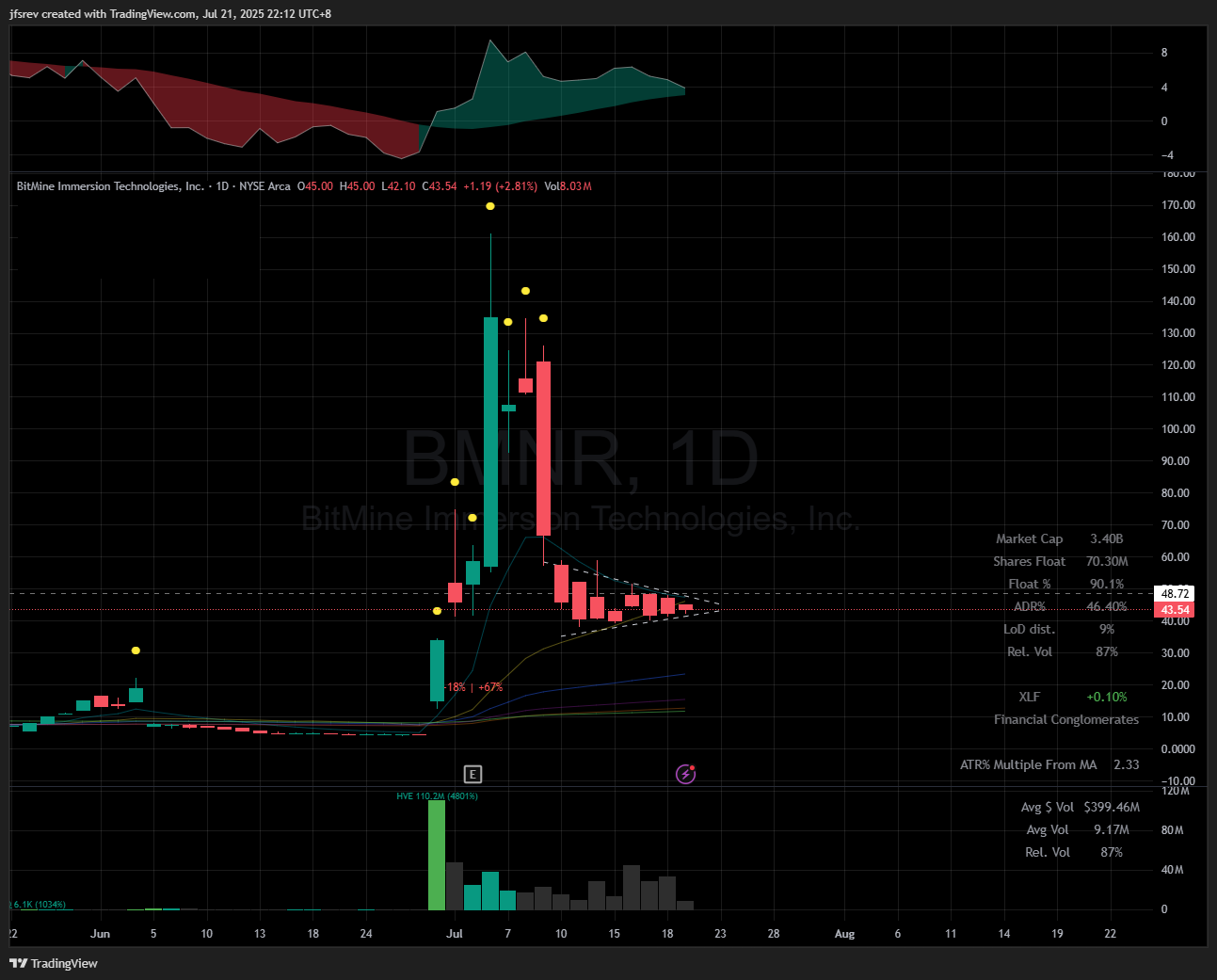Screen dimensions: 1217x980
Task: Select the close value C43.54 in legend
Action: pos(440,186)
